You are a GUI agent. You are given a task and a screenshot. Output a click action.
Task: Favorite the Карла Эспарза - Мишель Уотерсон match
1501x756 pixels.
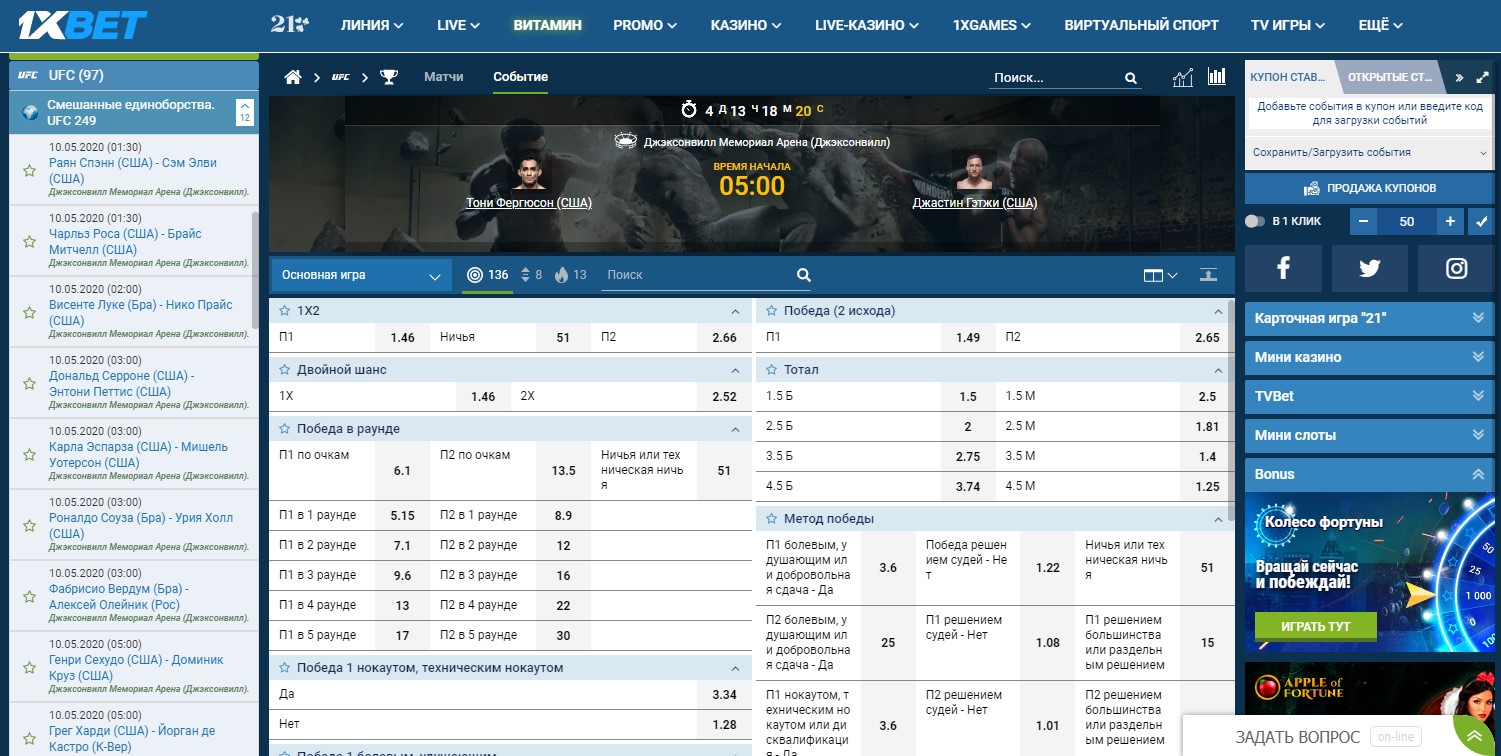[29, 455]
